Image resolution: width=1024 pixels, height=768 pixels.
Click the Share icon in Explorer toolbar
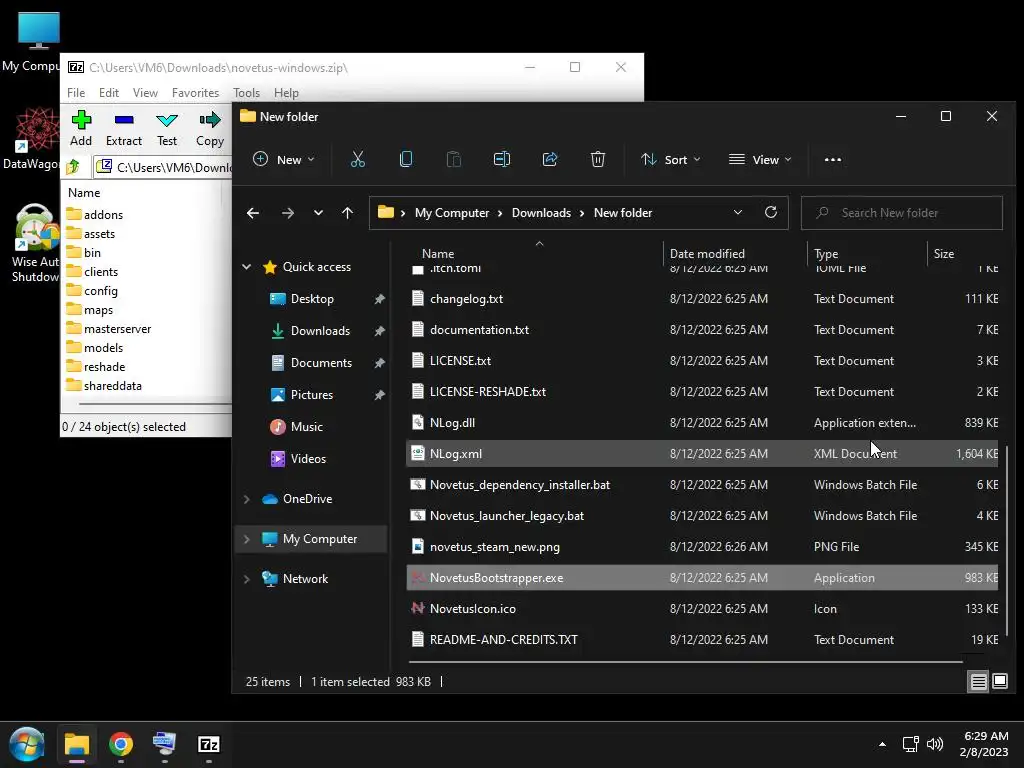[550, 159]
